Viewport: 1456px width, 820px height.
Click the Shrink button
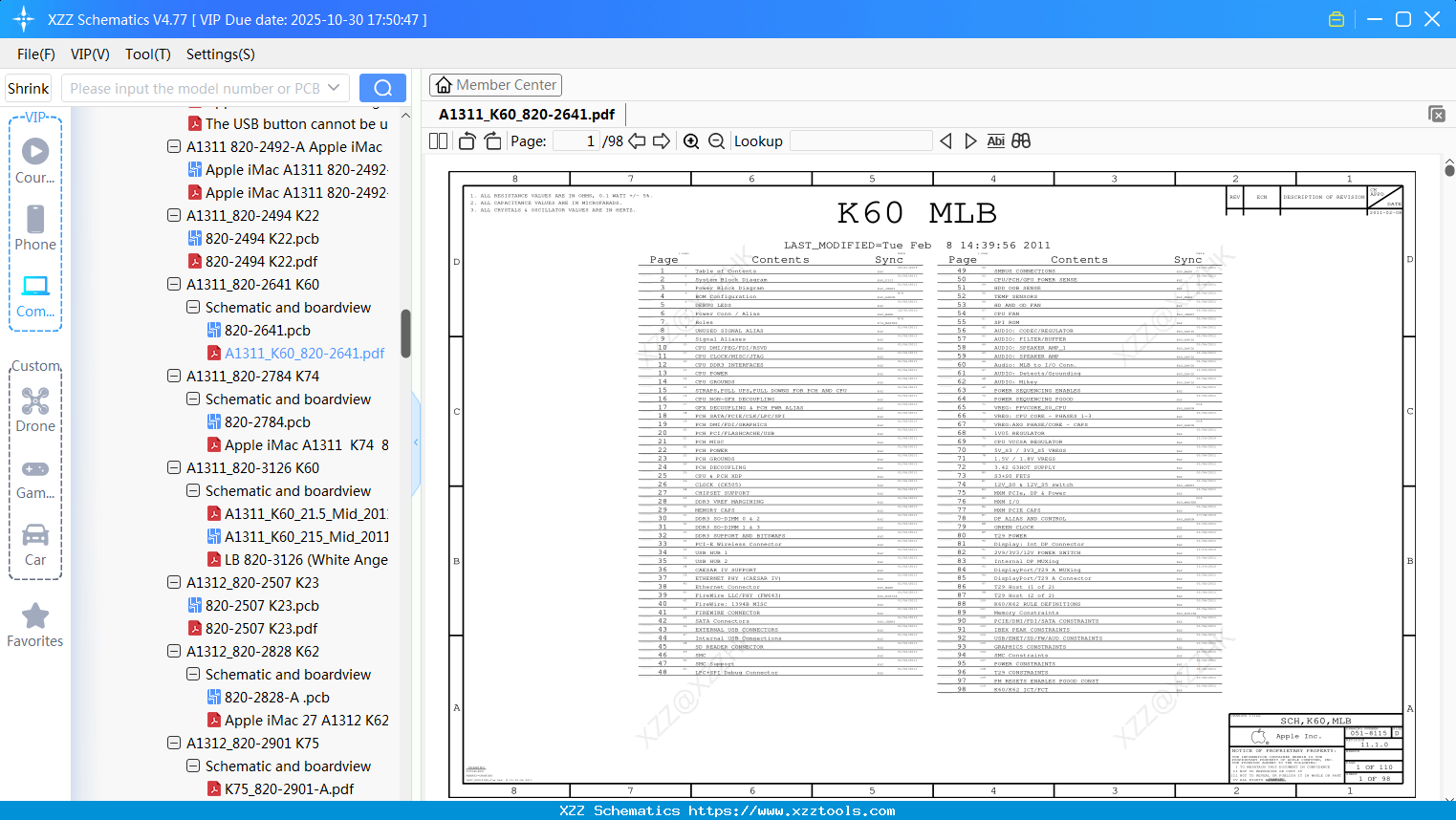pyautogui.click(x=29, y=88)
